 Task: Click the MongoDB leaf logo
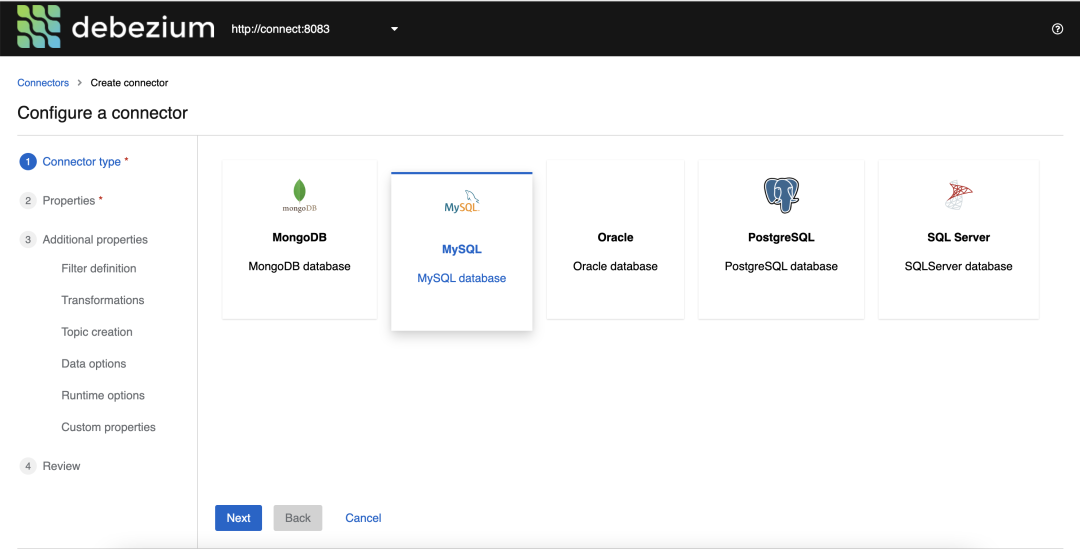point(300,196)
